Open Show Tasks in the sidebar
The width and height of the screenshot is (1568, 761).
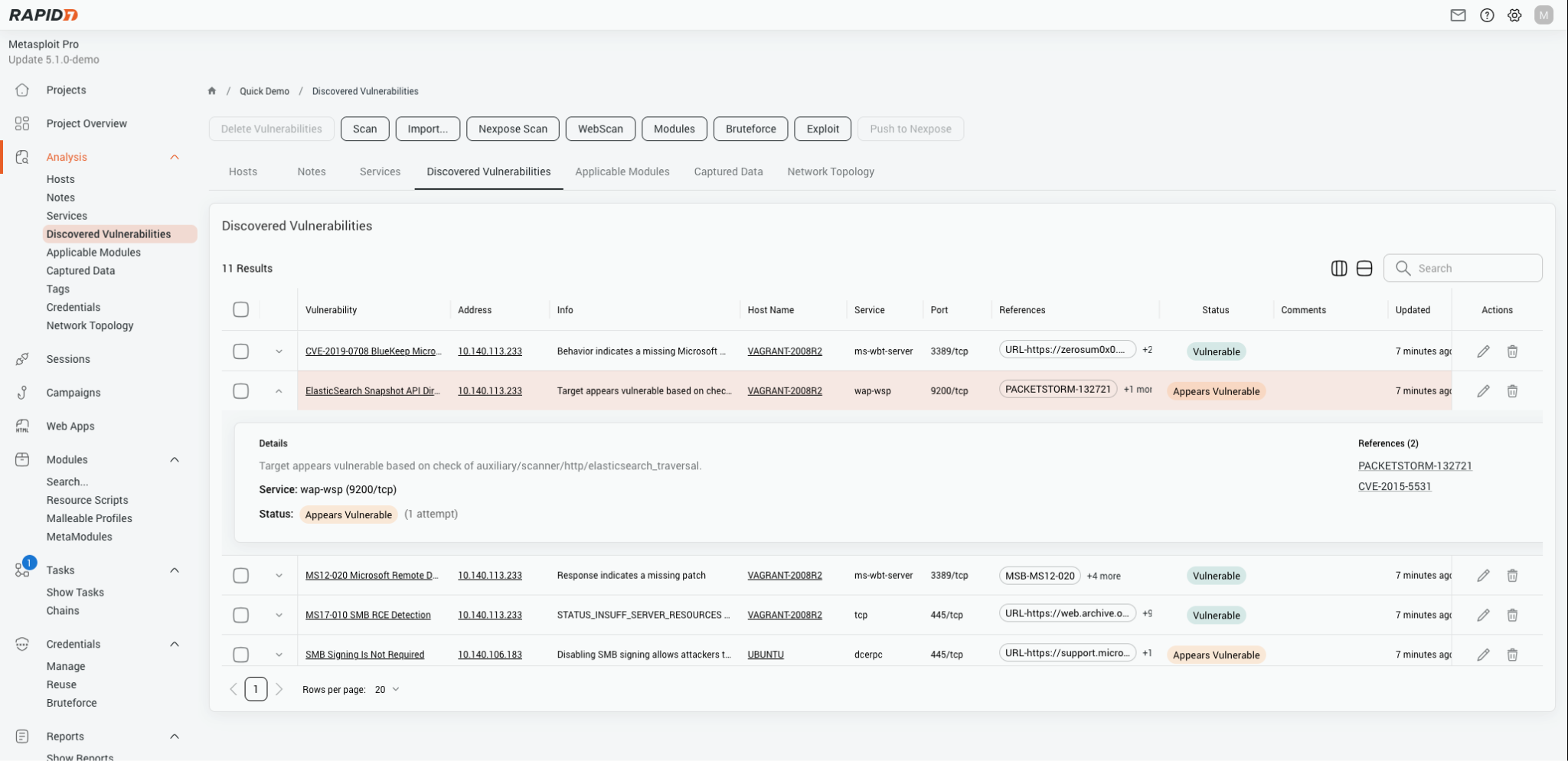pos(75,593)
